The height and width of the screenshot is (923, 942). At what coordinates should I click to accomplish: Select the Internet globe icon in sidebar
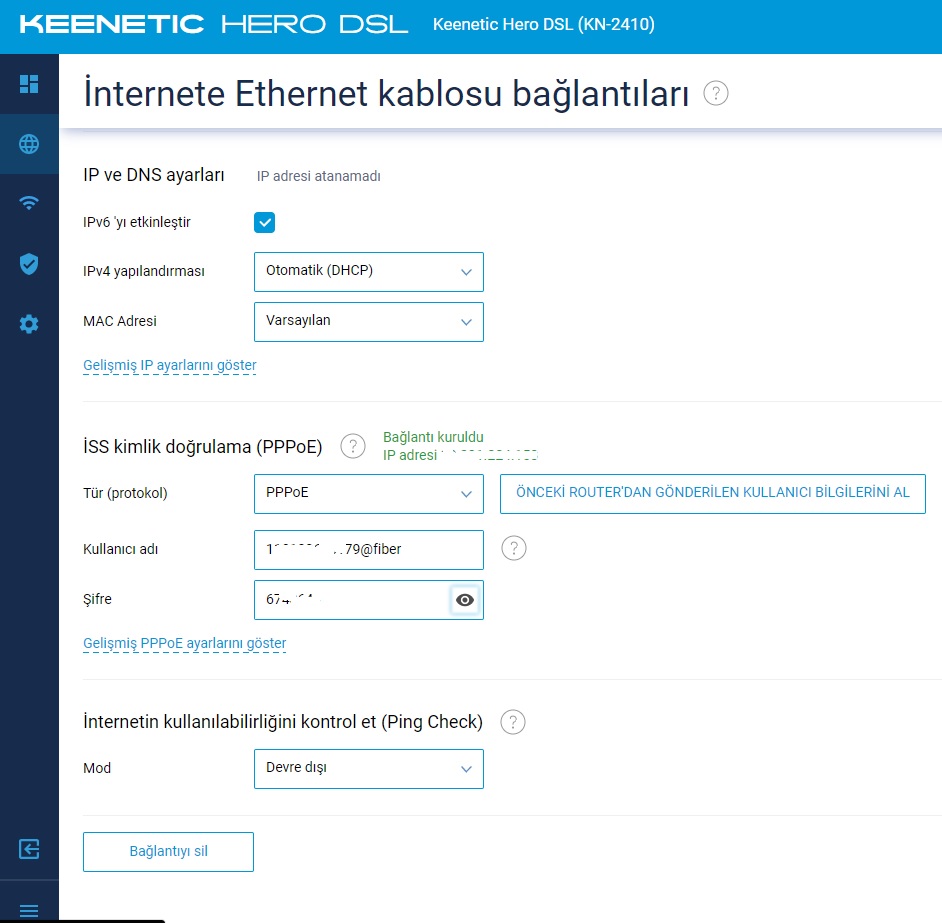coord(29,144)
